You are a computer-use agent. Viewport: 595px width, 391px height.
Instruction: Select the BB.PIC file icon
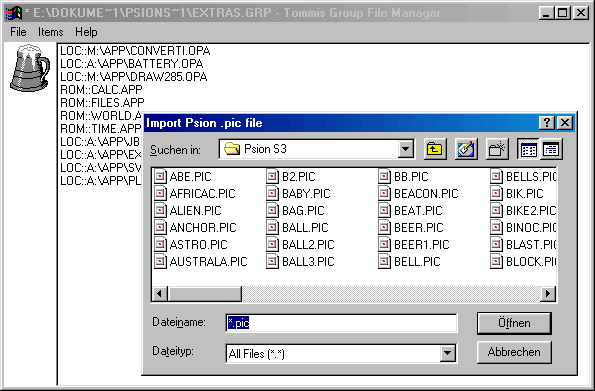(384, 177)
